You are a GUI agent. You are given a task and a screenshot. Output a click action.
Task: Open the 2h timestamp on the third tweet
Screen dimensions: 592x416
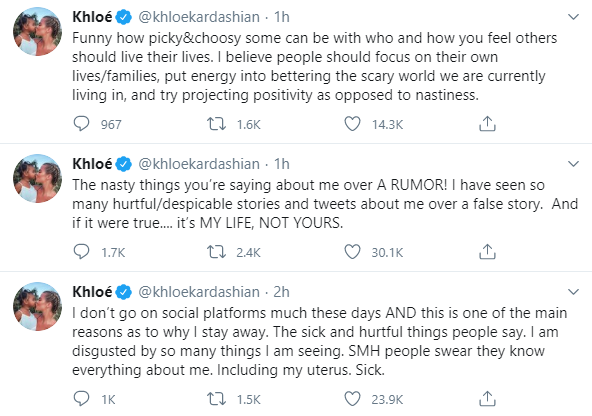[281, 292]
